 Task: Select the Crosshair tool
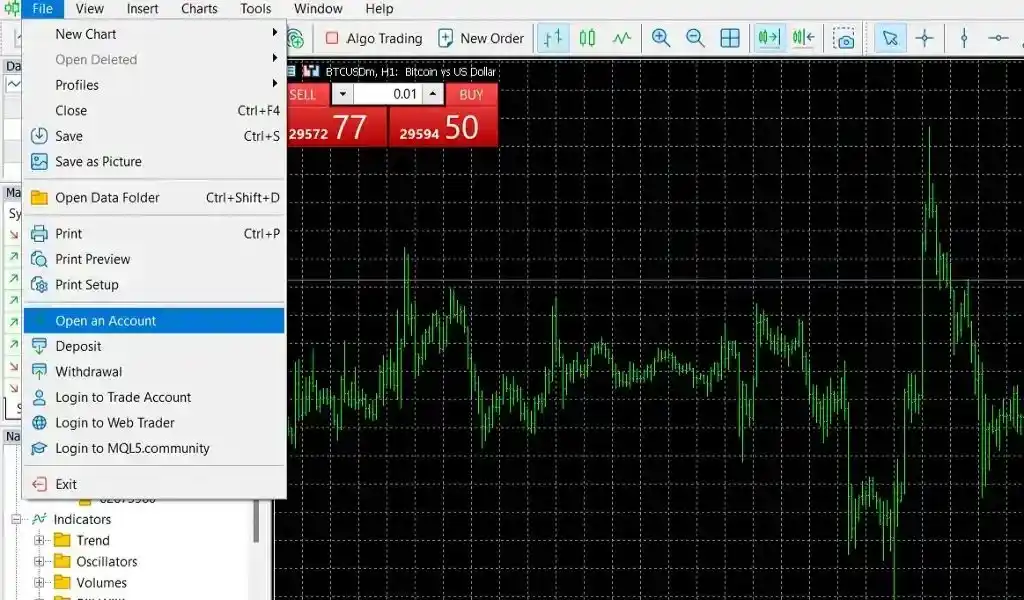point(925,38)
